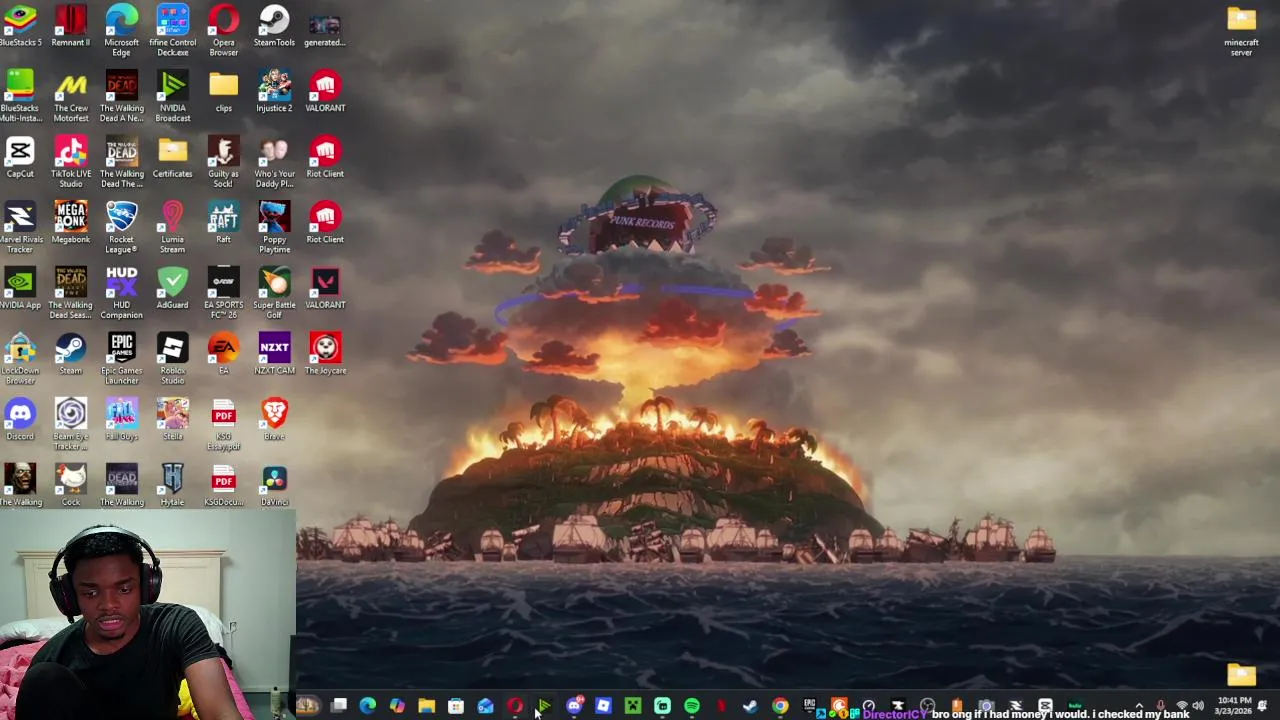Open the taskbar volume speaker control

[x=1197, y=706]
